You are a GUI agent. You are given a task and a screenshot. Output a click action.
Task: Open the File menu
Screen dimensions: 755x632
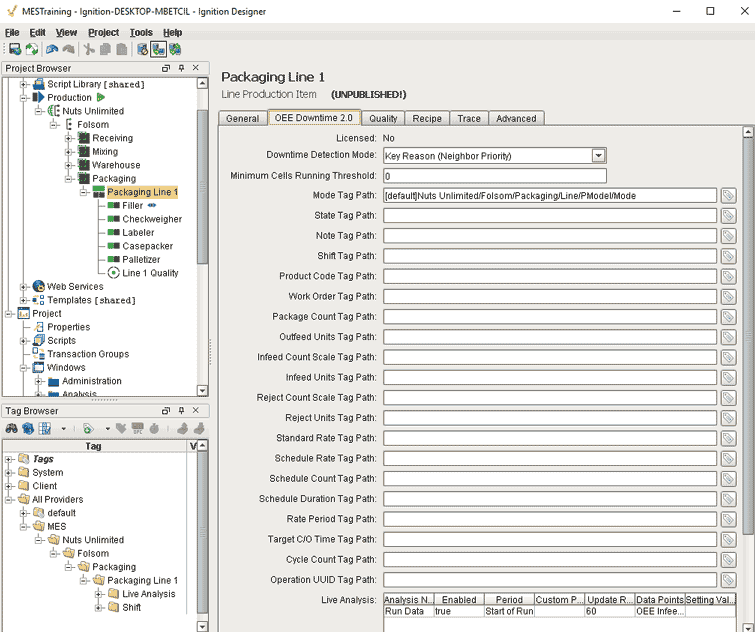pos(12,32)
